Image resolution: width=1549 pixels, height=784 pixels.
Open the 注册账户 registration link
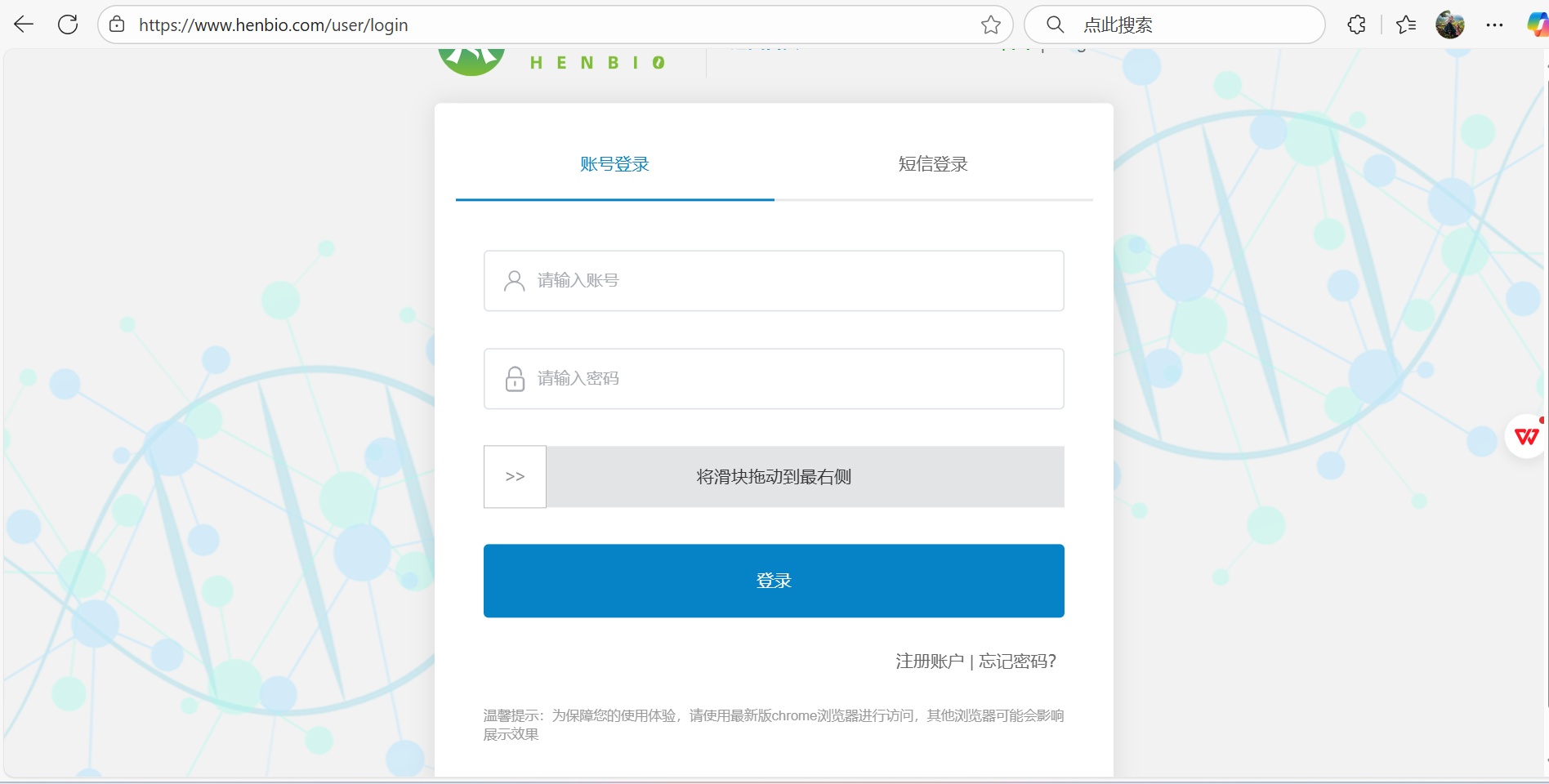pyautogui.click(x=929, y=661)
